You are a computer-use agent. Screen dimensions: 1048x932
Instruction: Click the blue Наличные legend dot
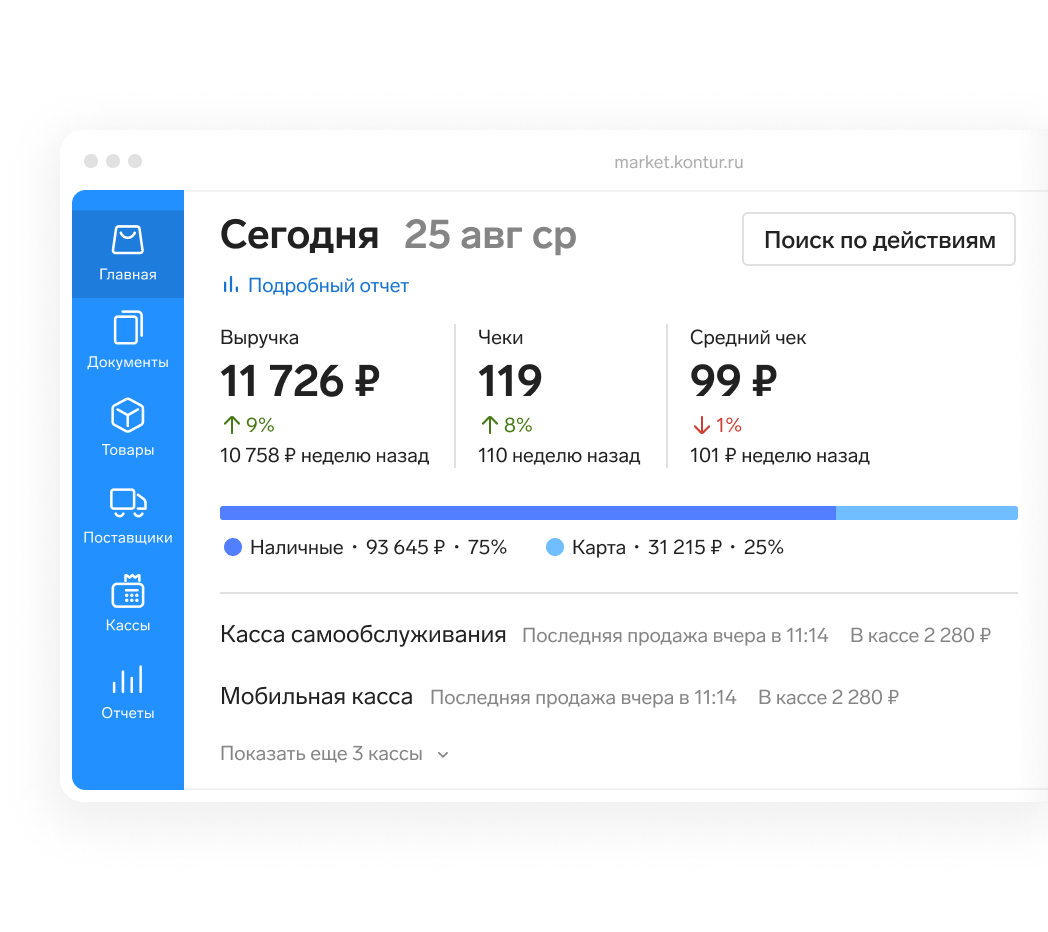click(233, 547)
